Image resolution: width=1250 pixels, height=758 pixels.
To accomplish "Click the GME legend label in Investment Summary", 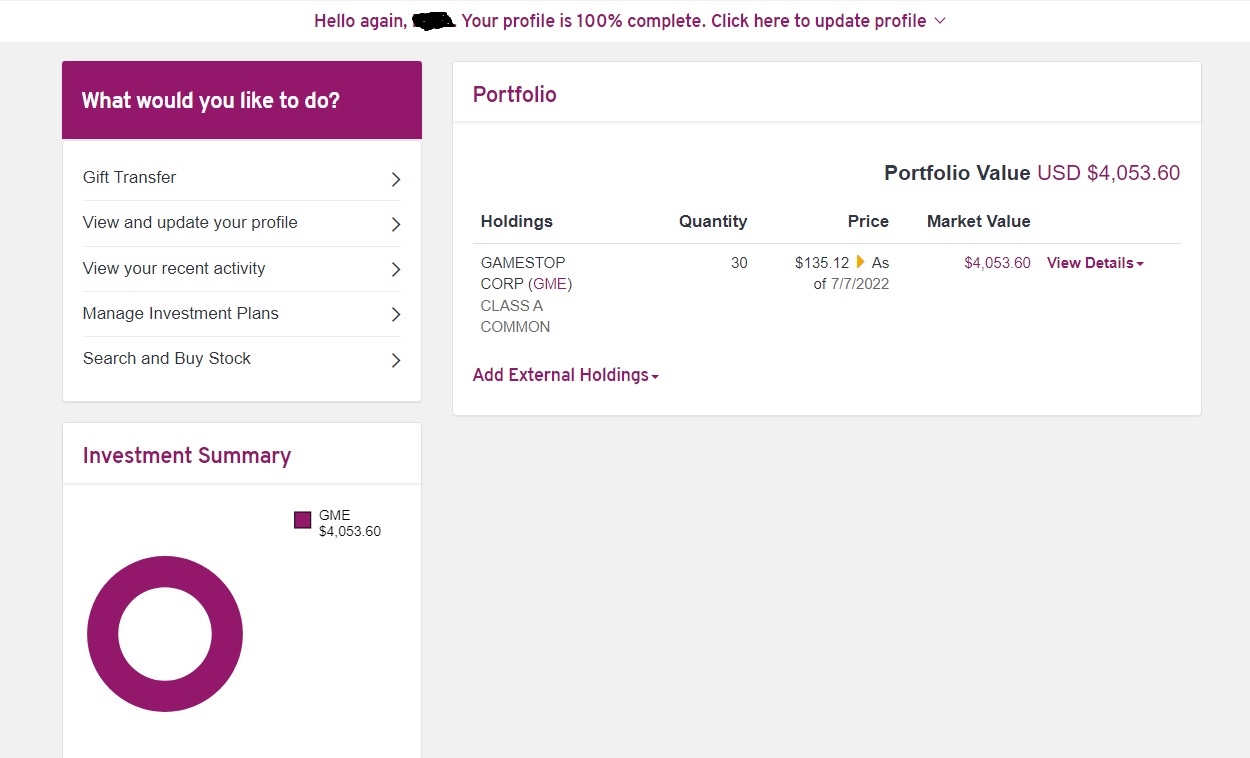I will [x=335, y=516].
